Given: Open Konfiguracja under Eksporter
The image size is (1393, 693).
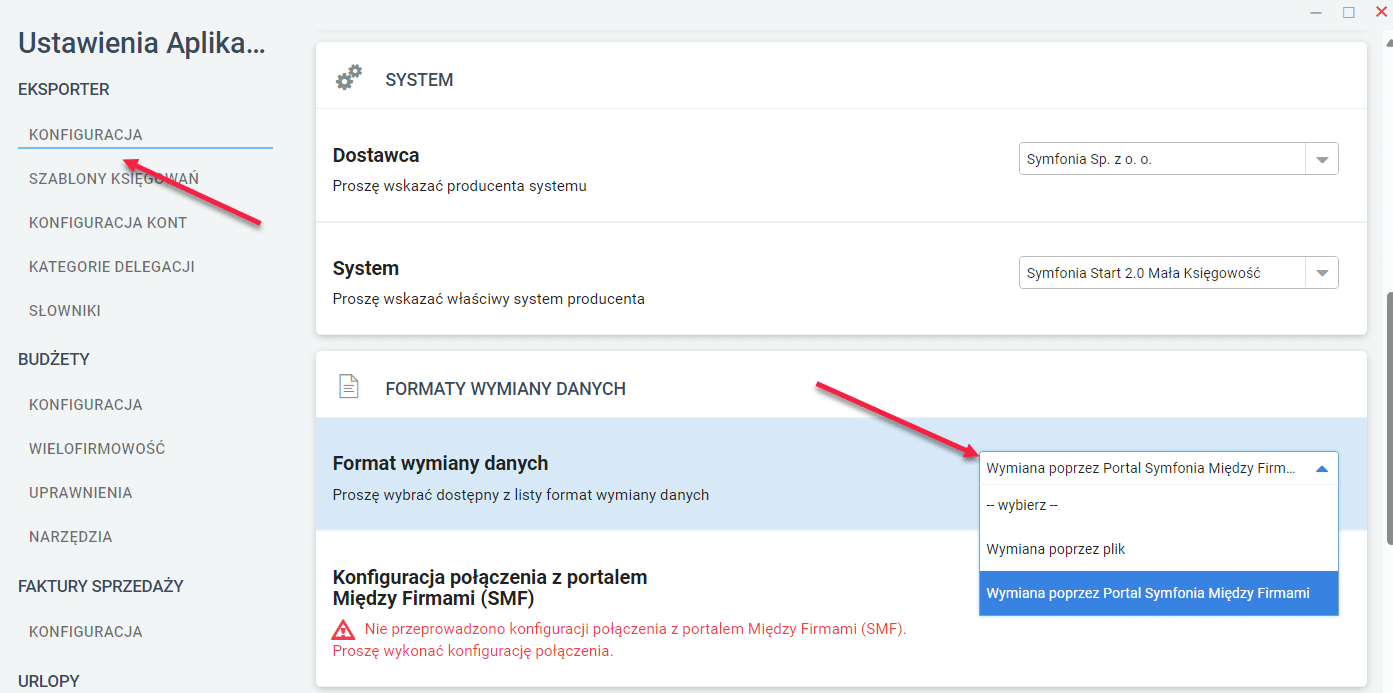Looking at the screenshot, I should pos(86,135).
